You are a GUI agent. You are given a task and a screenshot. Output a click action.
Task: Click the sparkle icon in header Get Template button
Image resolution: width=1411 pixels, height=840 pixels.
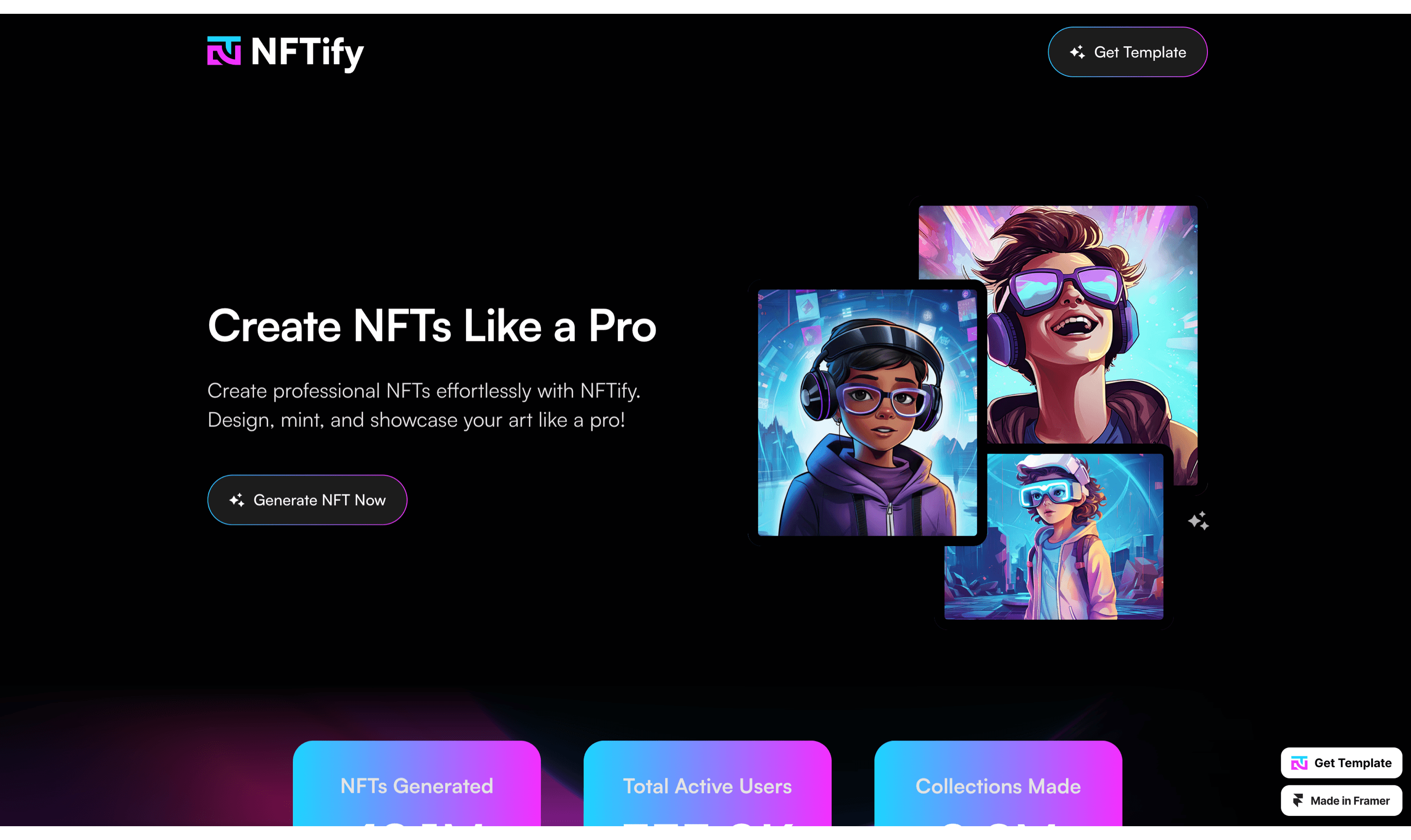point(1077,52)
